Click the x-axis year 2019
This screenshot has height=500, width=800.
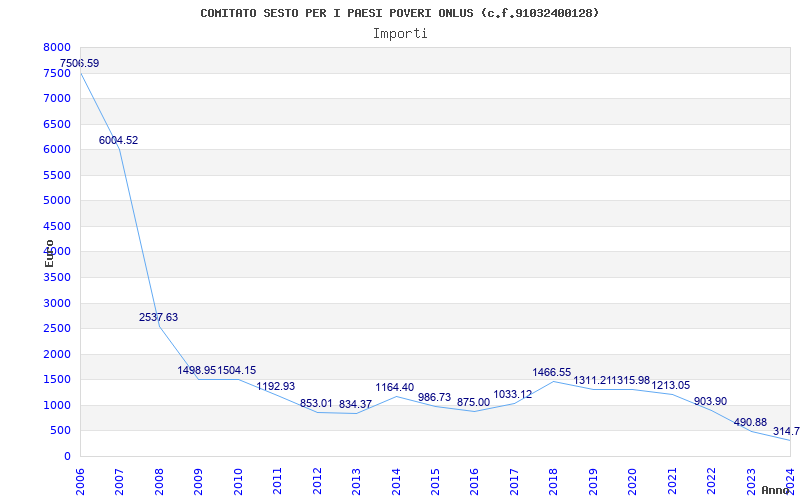click(x=593, y=482)
